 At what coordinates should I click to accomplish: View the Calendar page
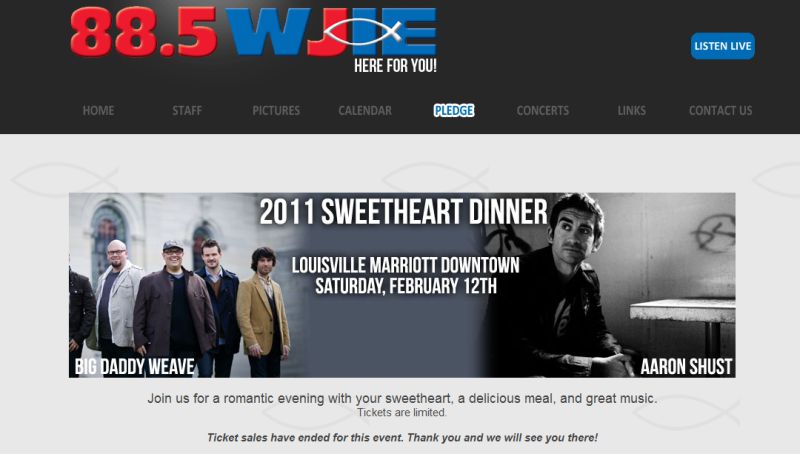(365, 111)
